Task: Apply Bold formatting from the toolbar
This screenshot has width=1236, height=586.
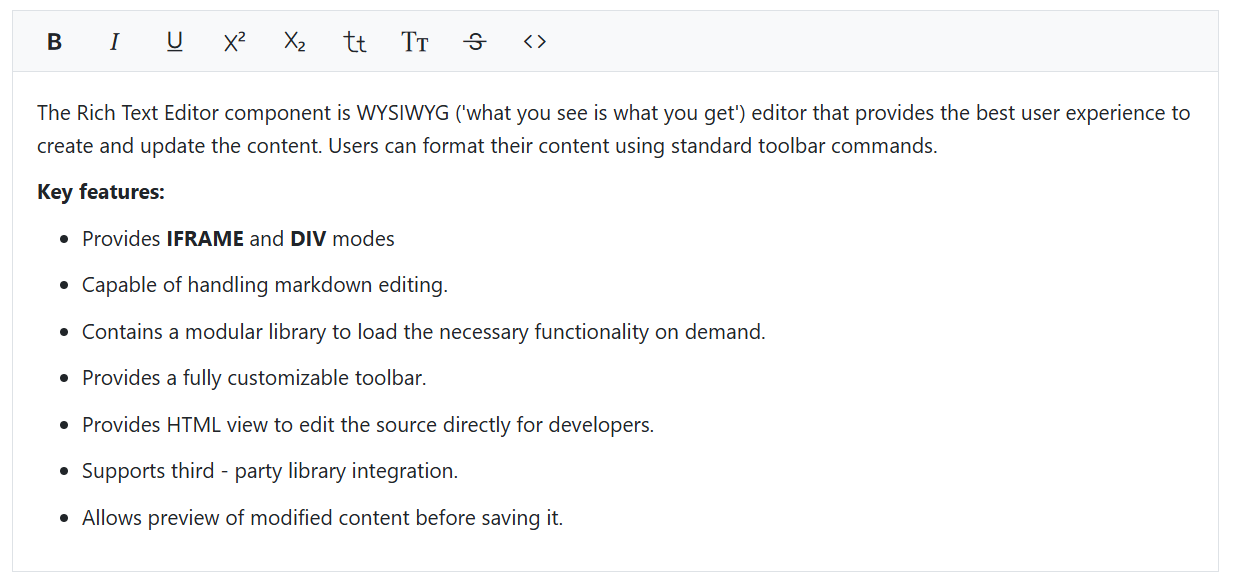Action: [54, 41]
